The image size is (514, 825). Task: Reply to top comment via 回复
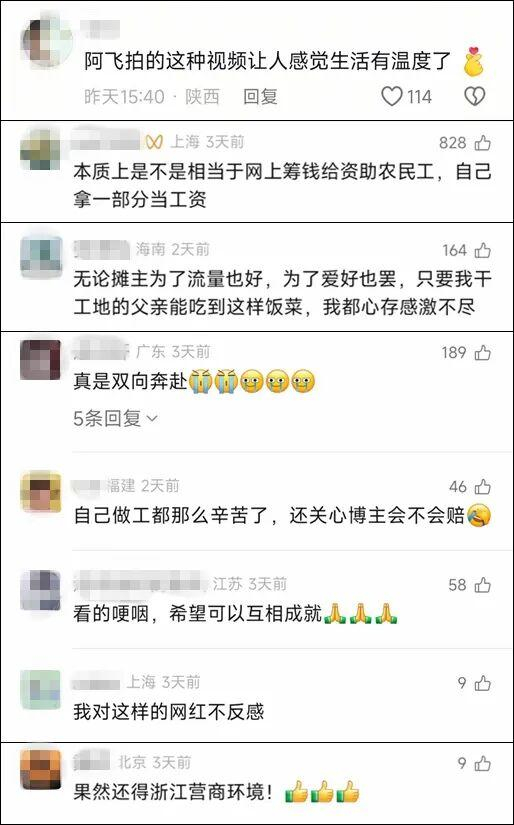pos(260,96)
